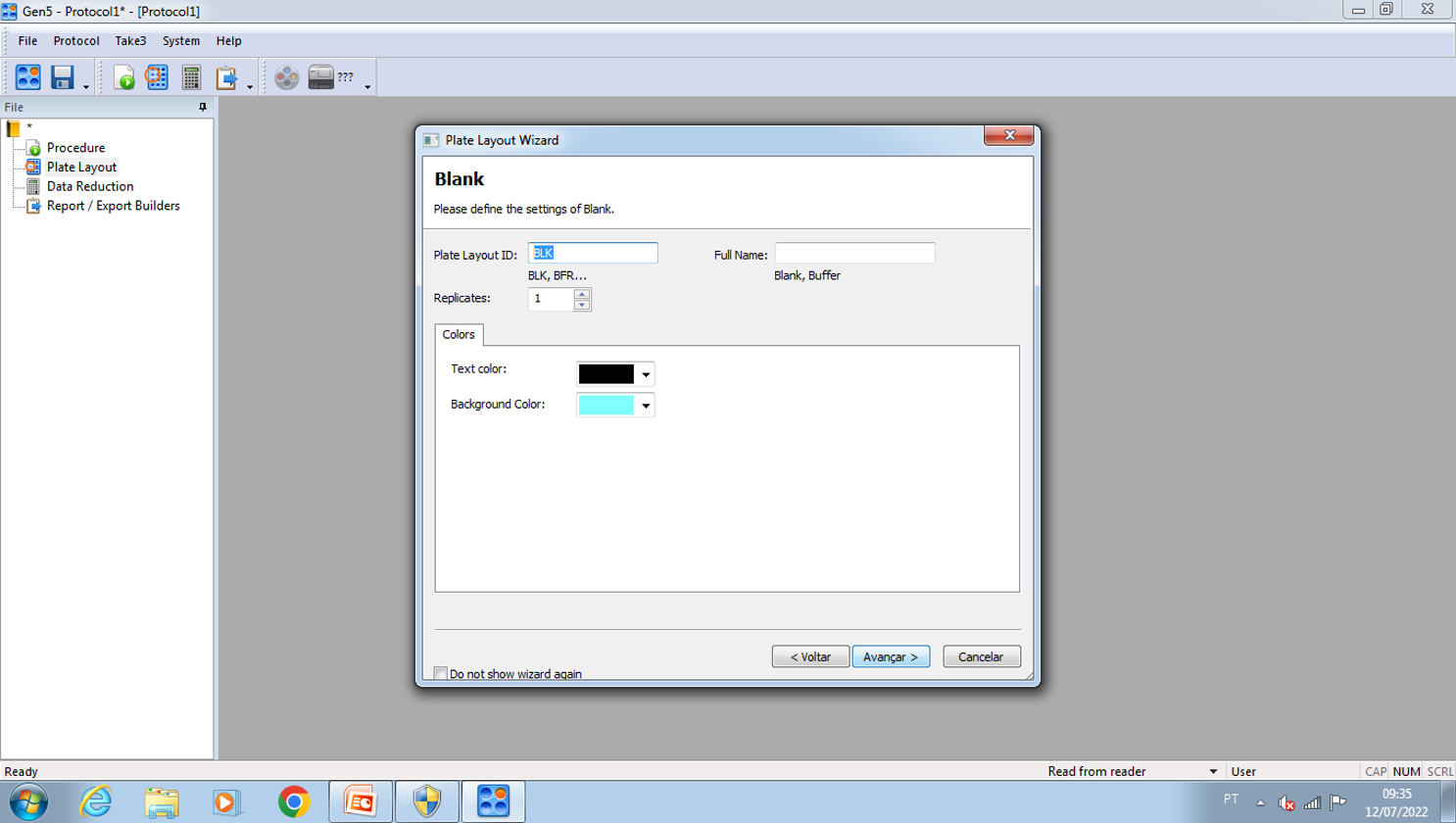1456x823 pixels.
Task: Open the Procedure toolbar icon
Action: coord(123,77)
